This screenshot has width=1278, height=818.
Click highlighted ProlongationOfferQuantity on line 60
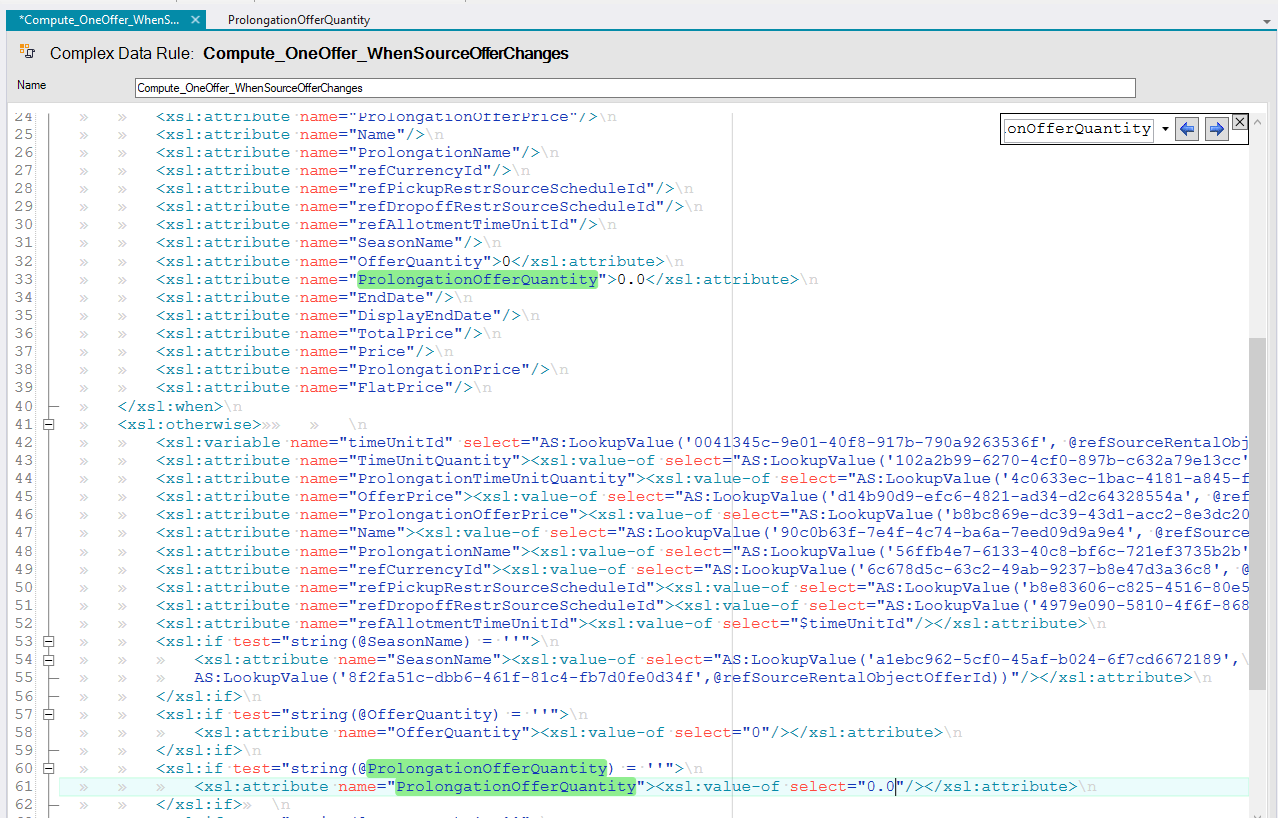coord(487,768)
